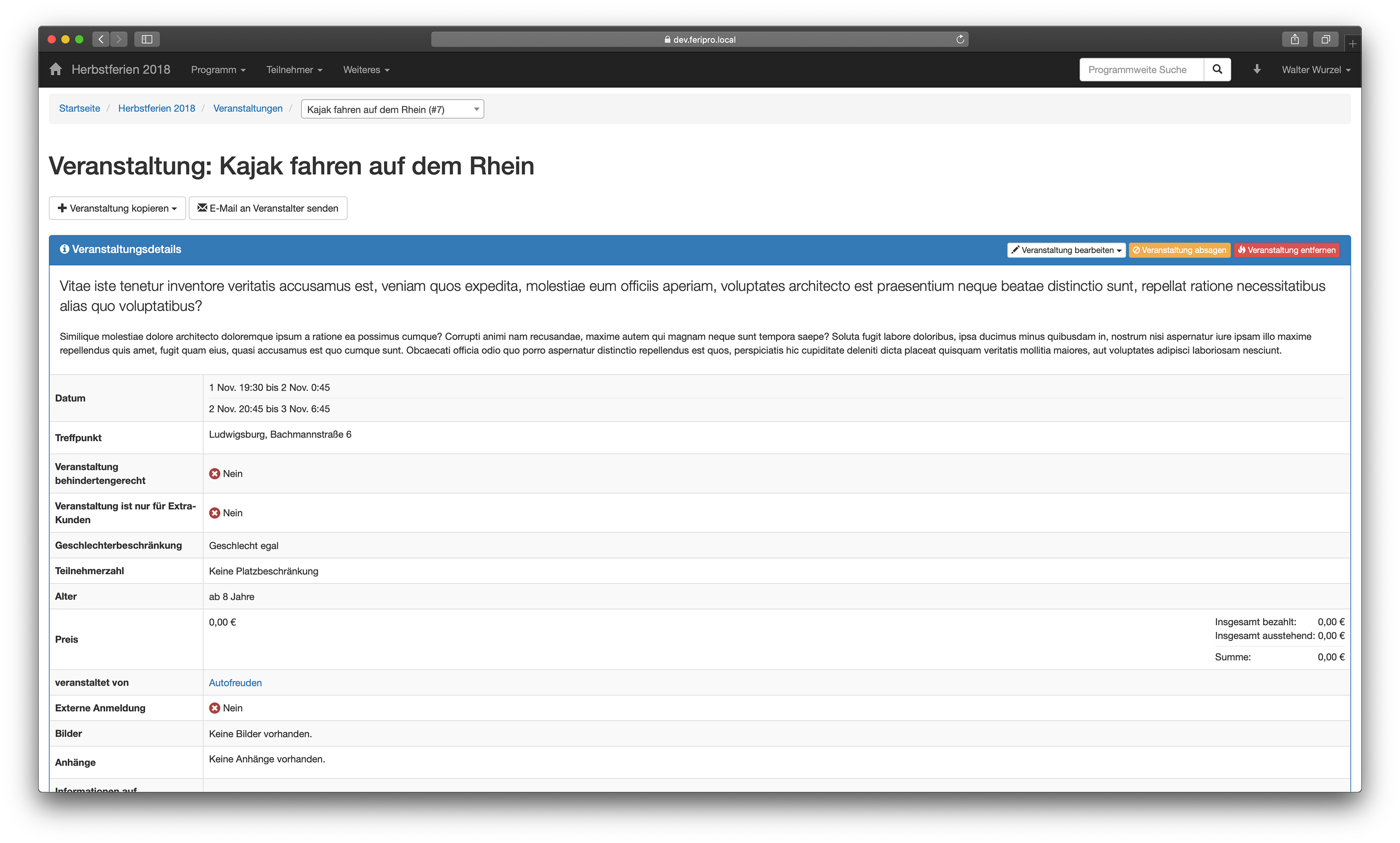
Task: Show all tabs overview icon
Action: pos(1325,39)
